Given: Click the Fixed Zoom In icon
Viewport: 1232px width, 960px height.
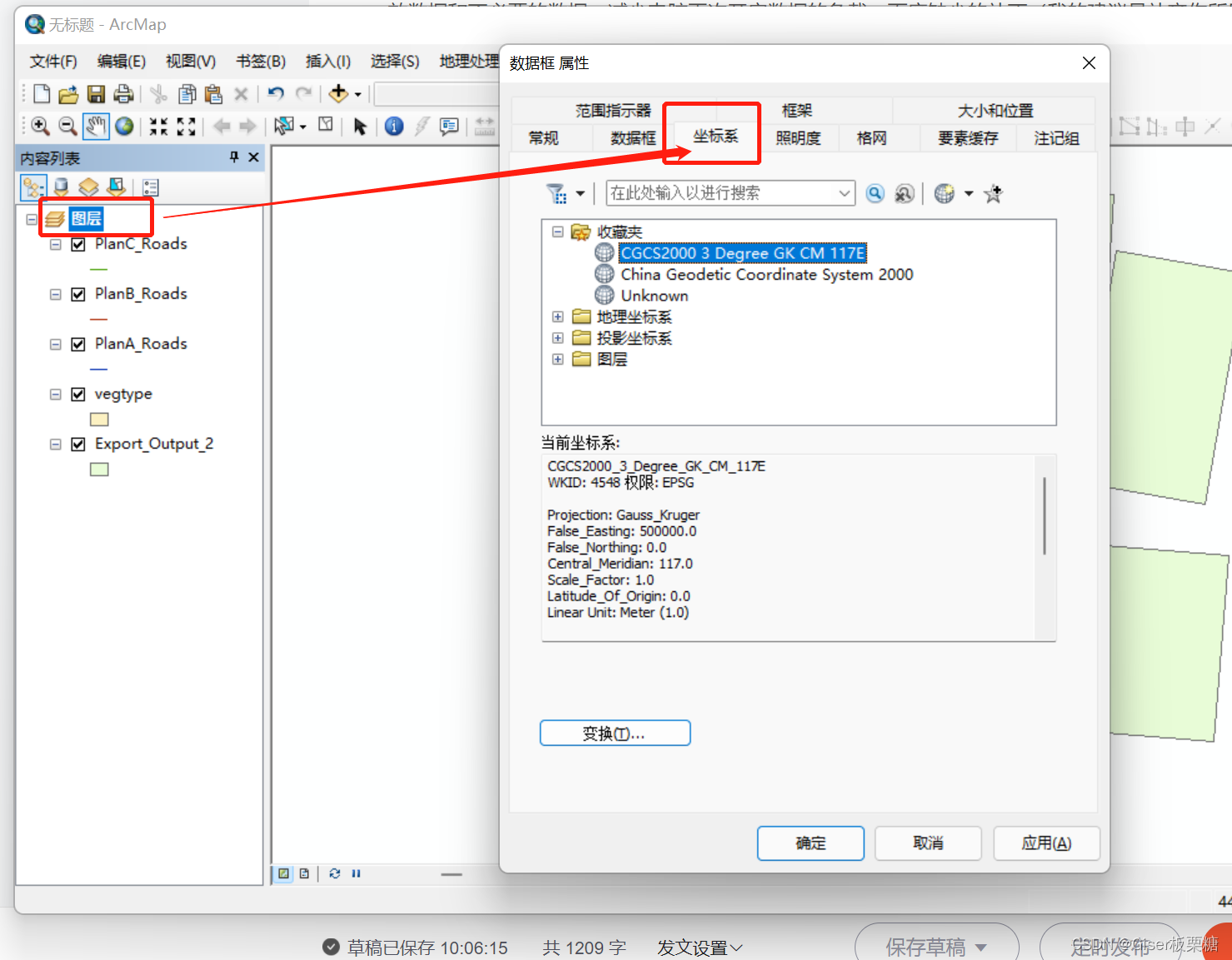Looking at the screenshot, I should pos(158,126).
